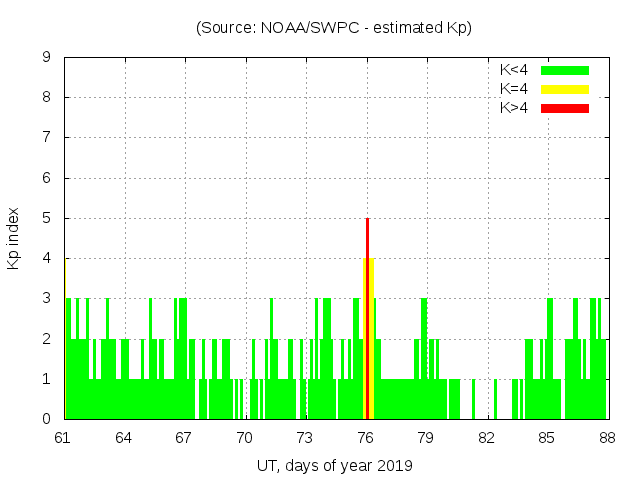Click the 'UT, days of year 2019' axis label
The width and height of the screenshot is (640, 480).
click(333, 465)
